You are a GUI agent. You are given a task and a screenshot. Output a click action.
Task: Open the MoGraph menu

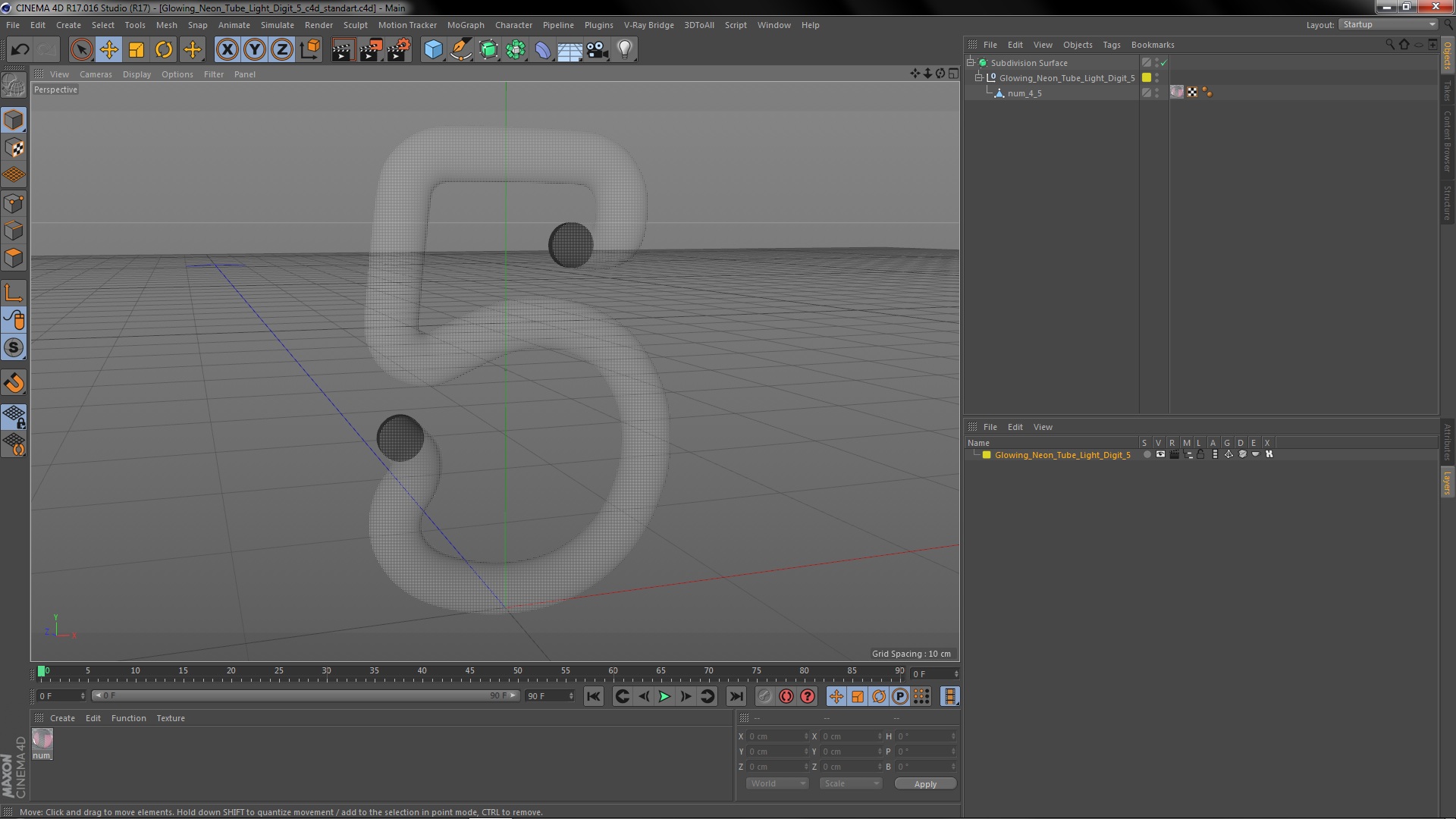[x=466, y=25]
